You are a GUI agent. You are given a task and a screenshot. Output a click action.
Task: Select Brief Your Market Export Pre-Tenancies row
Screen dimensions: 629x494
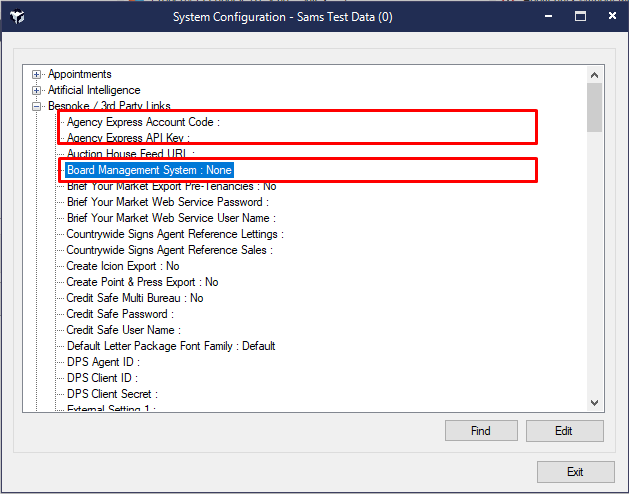pyautogui.click(x=172, y=186)
